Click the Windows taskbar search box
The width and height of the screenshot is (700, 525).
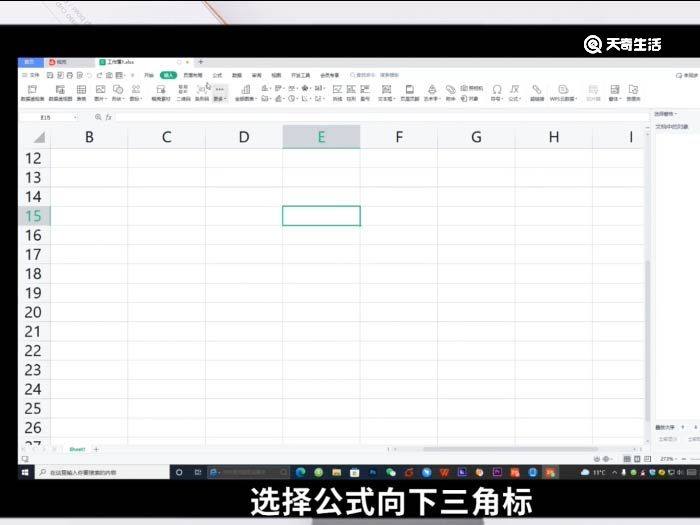(x=102, y=472)
